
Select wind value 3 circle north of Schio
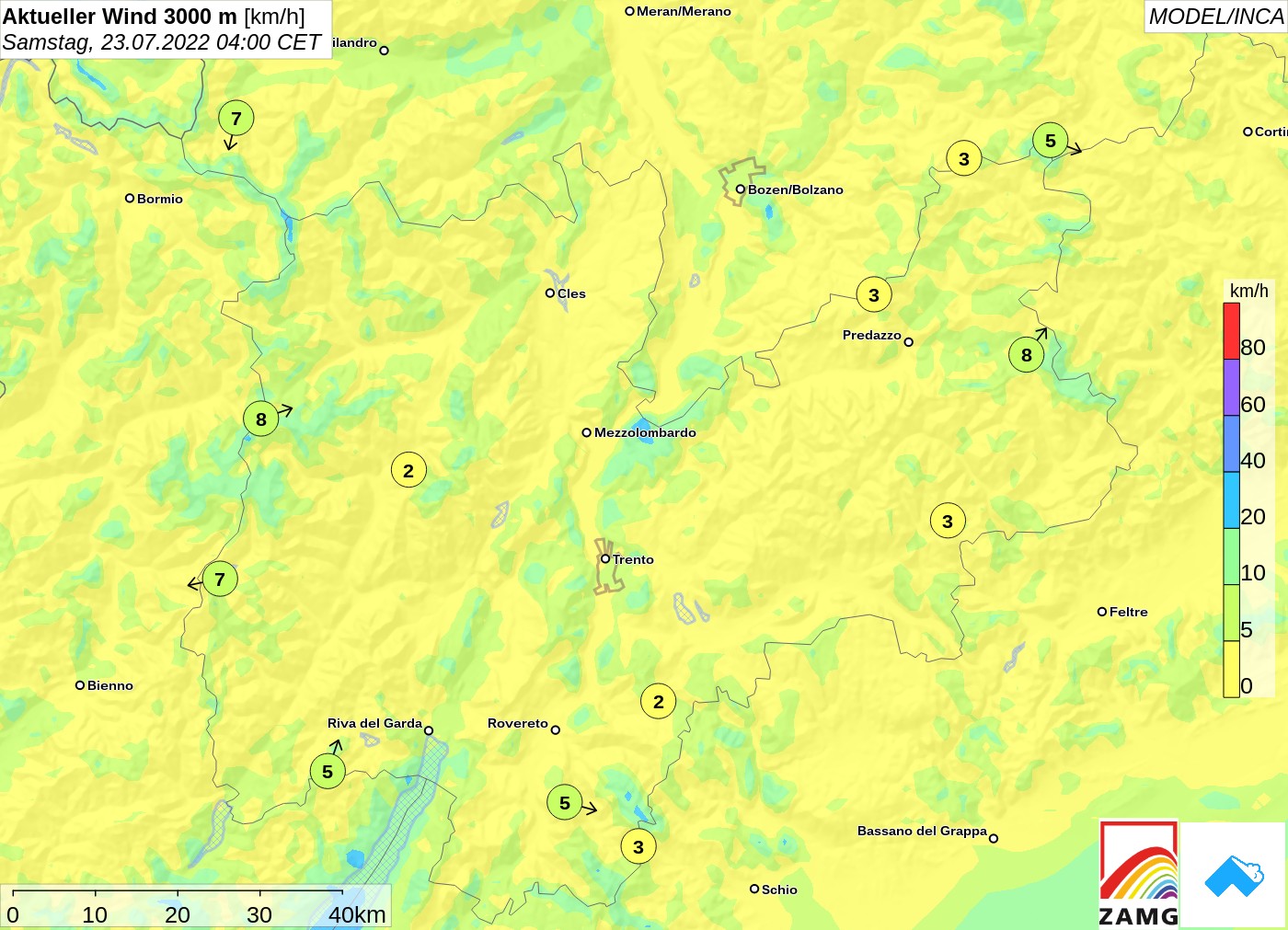638,846
